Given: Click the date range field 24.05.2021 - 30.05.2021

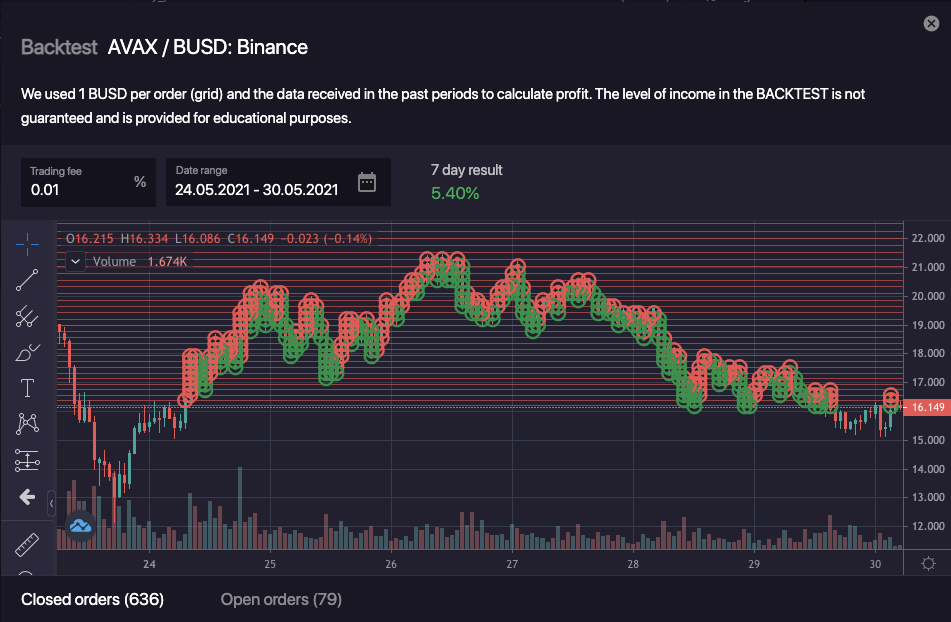Looking at the screenshot, I should point(256,188).
